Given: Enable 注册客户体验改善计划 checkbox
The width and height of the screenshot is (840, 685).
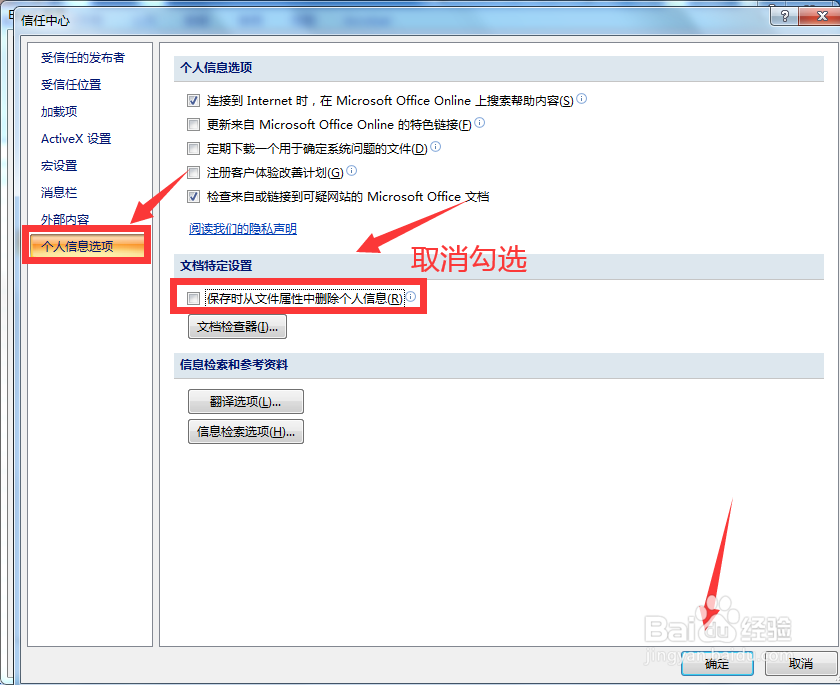Looking at the screenshot, I should click(x=193, y=172).
